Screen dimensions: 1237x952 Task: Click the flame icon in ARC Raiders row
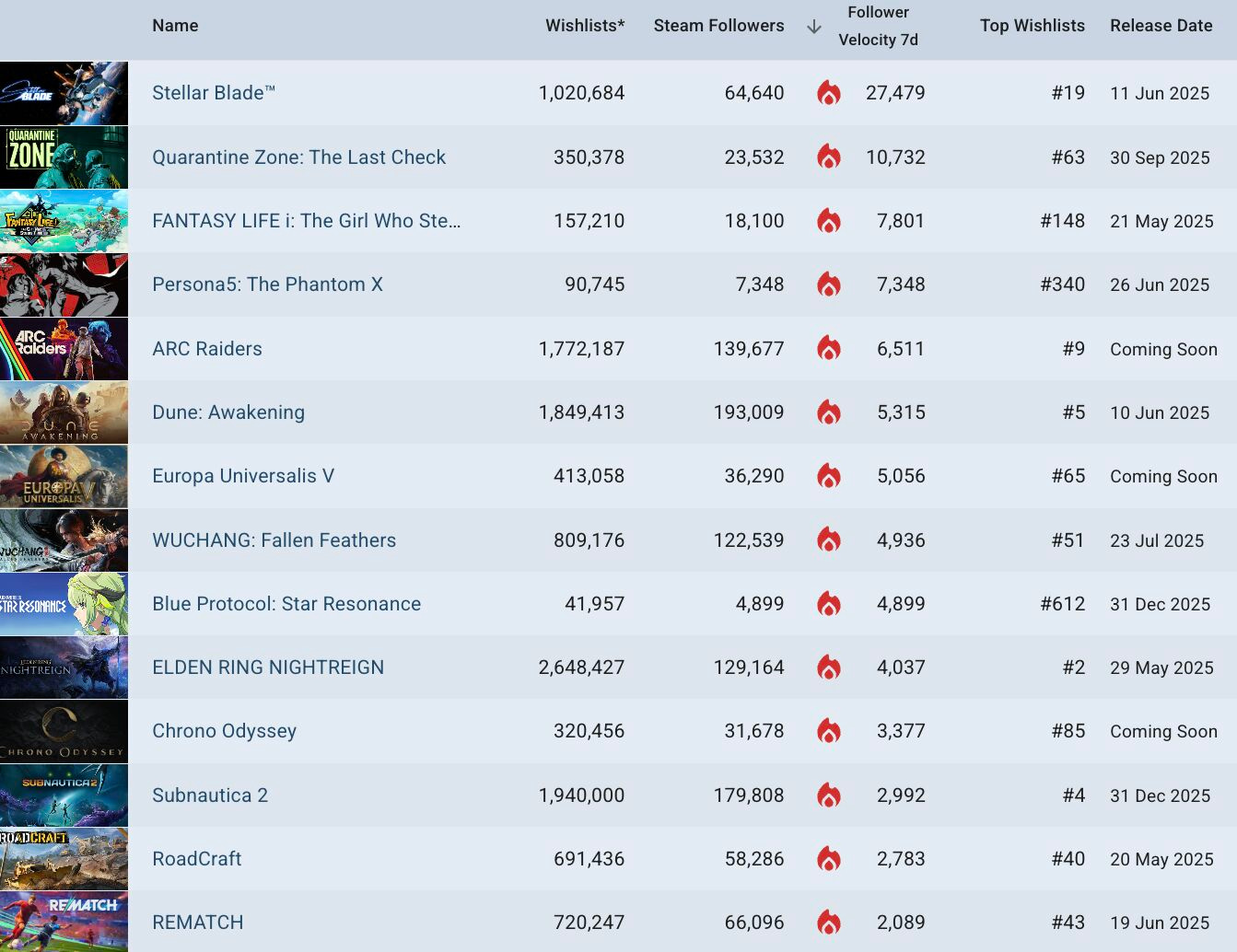pos(829,348)
